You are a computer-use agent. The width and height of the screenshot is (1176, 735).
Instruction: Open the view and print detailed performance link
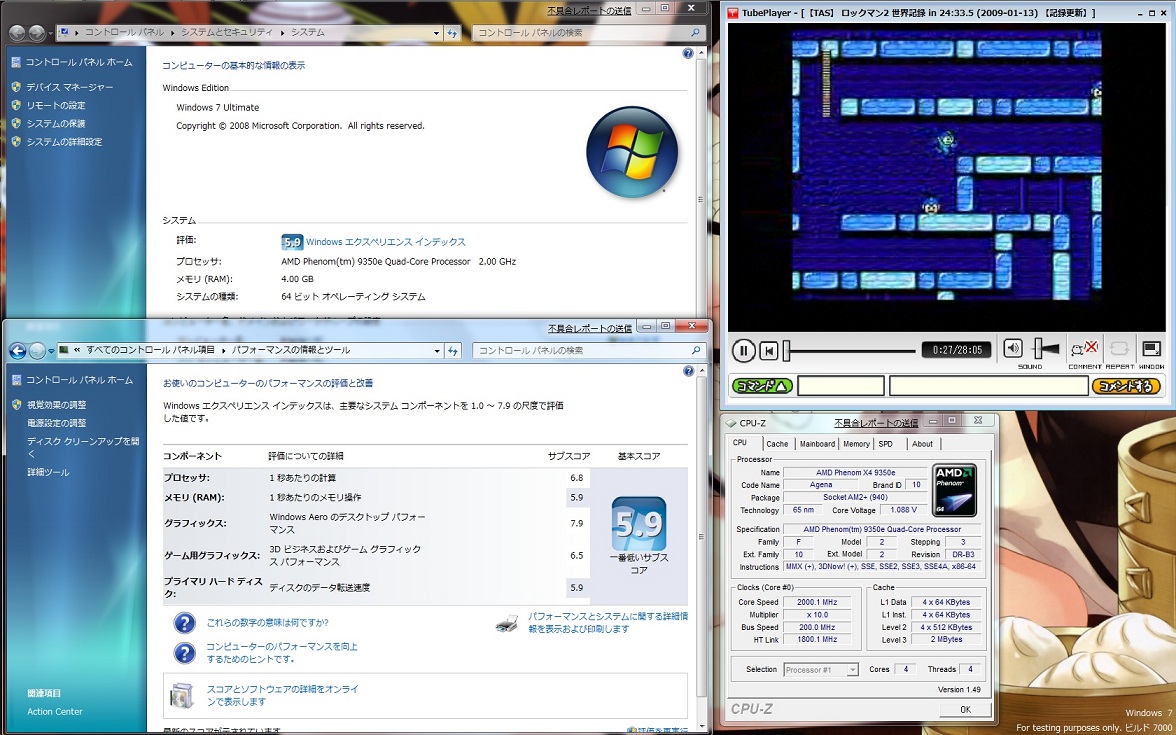pyautogui.click(x=608, y=622)
